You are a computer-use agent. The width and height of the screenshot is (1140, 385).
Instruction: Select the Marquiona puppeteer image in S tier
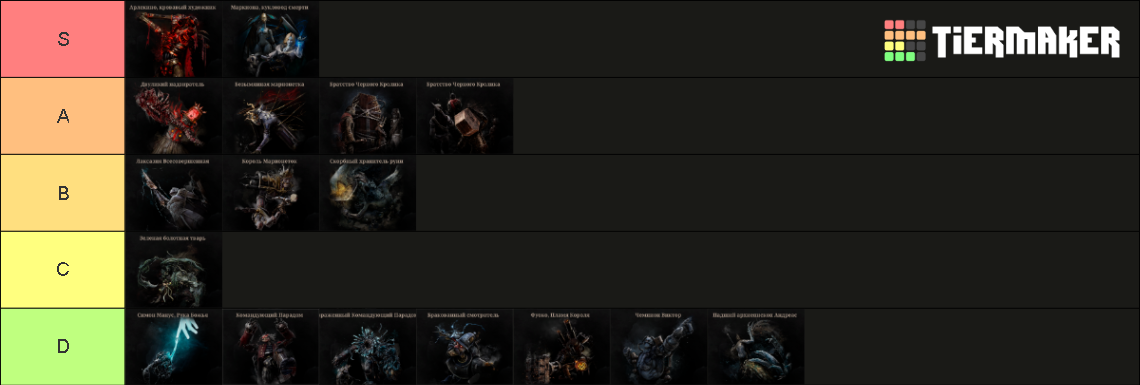point(270,39)
